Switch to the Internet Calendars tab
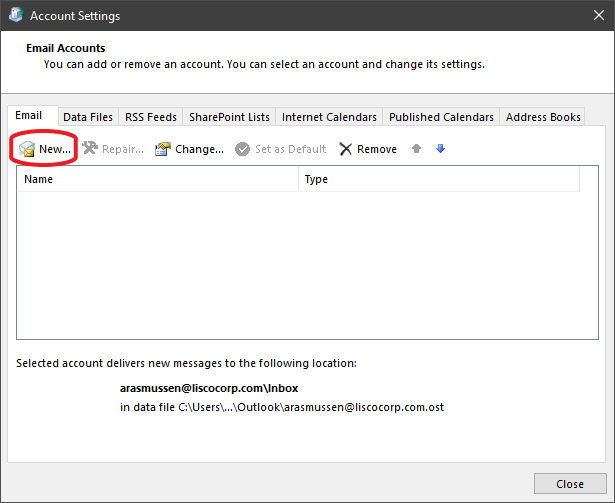The image size is (615, 503). pos(329,117)
